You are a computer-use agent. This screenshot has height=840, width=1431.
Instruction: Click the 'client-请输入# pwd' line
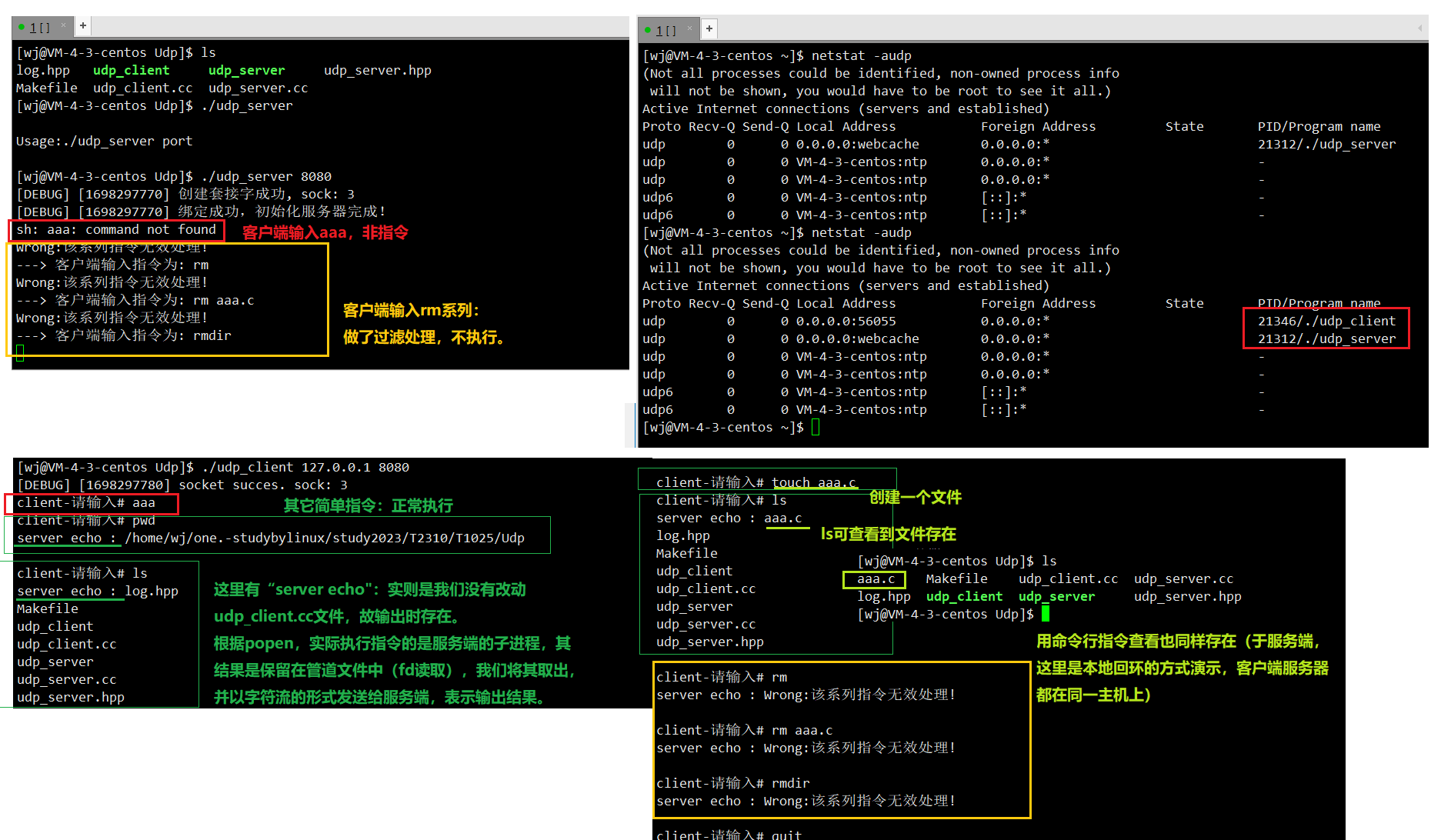[x=86, y=521]
